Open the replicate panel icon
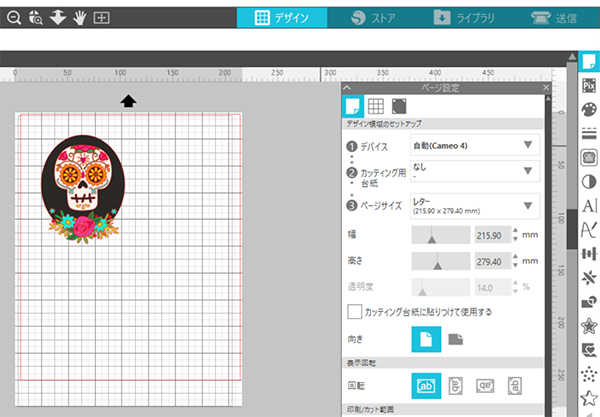 pos(589,278)
